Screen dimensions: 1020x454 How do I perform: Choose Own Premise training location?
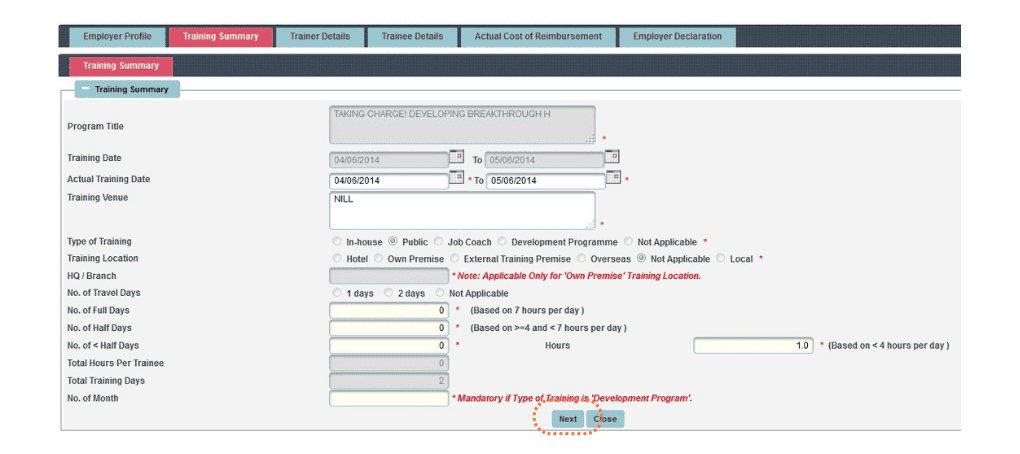(379, 258)
